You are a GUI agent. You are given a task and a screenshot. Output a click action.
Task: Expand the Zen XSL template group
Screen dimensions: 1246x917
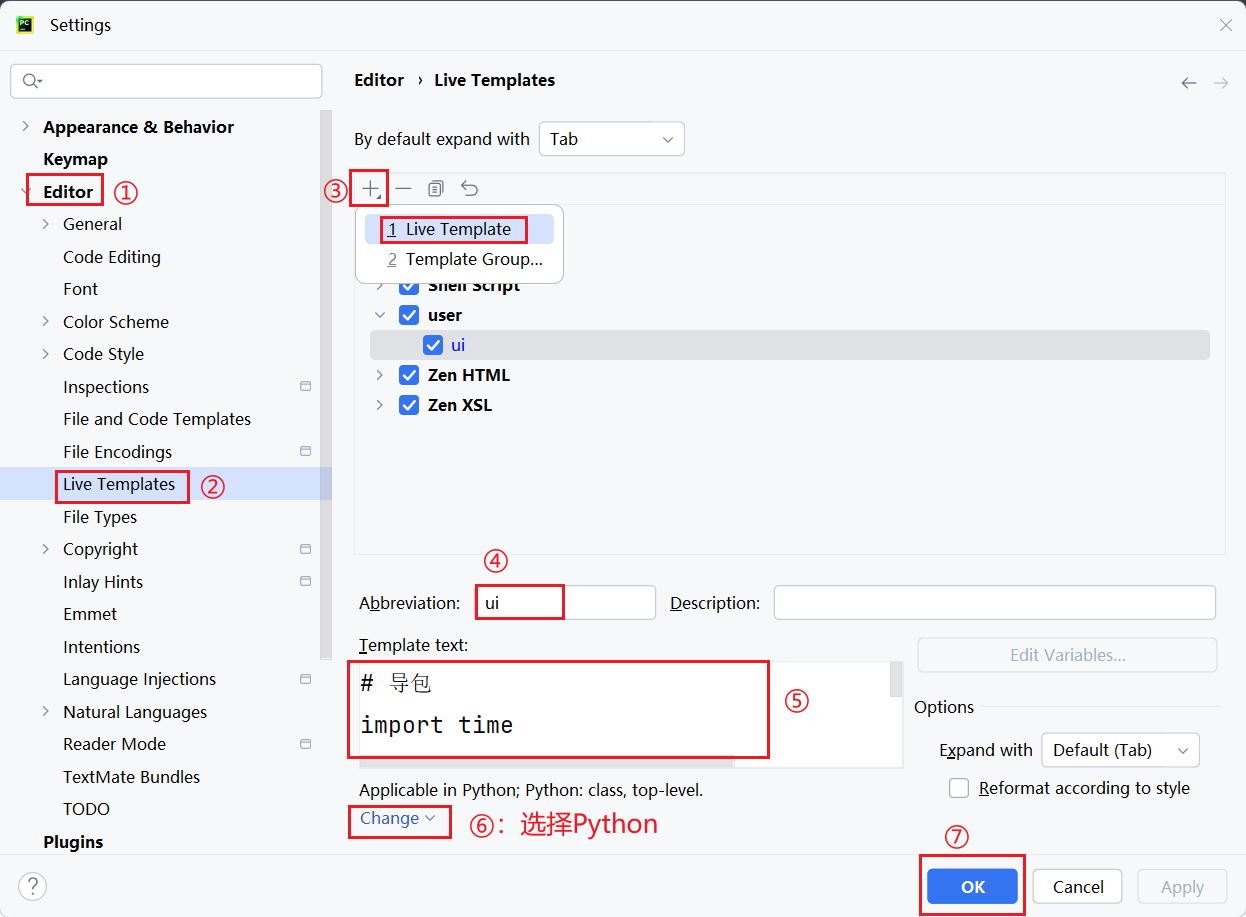(x=379, y=405)
